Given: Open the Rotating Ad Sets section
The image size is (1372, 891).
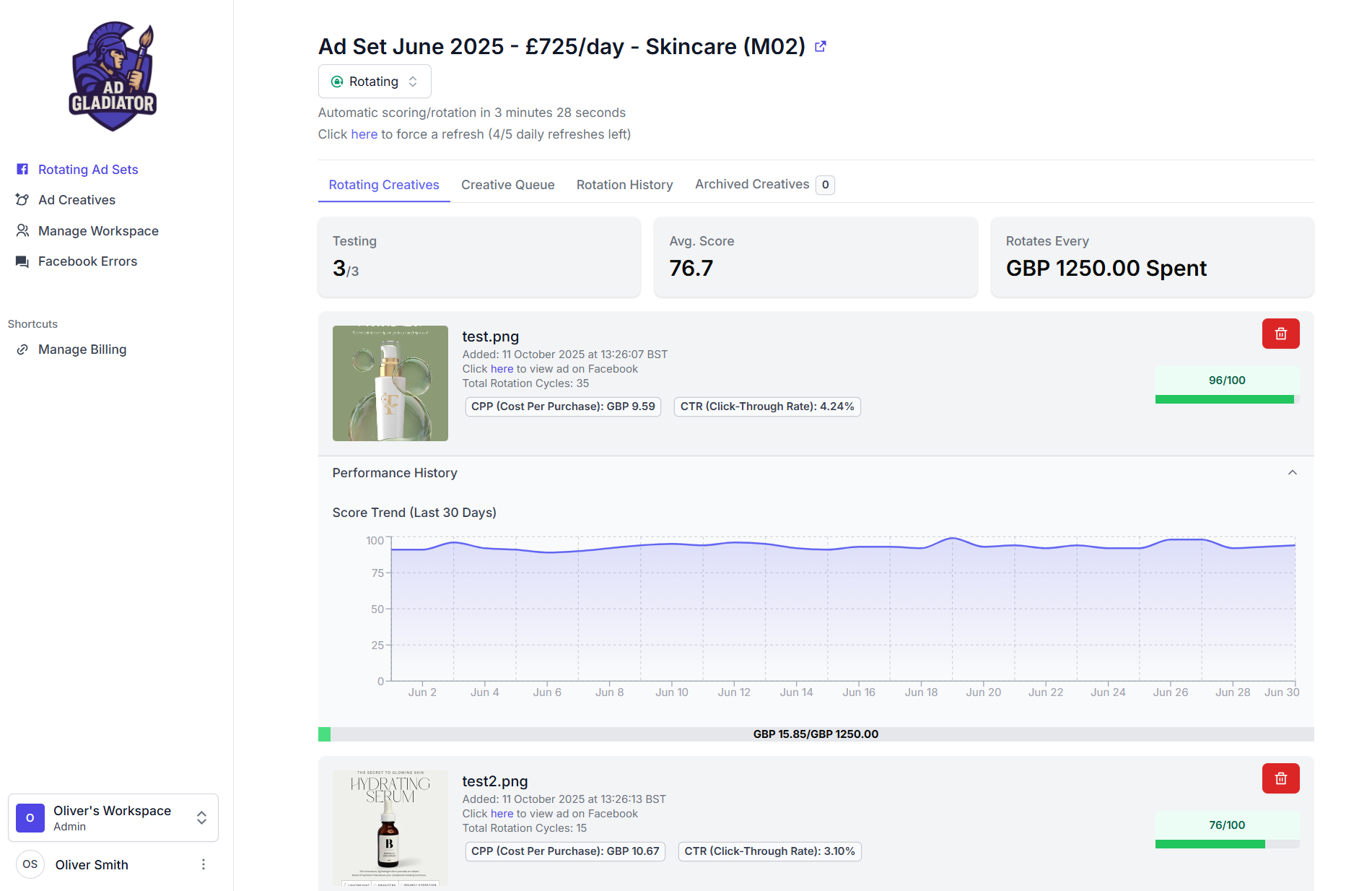Looking at the screenshot, I should [87, 169].
